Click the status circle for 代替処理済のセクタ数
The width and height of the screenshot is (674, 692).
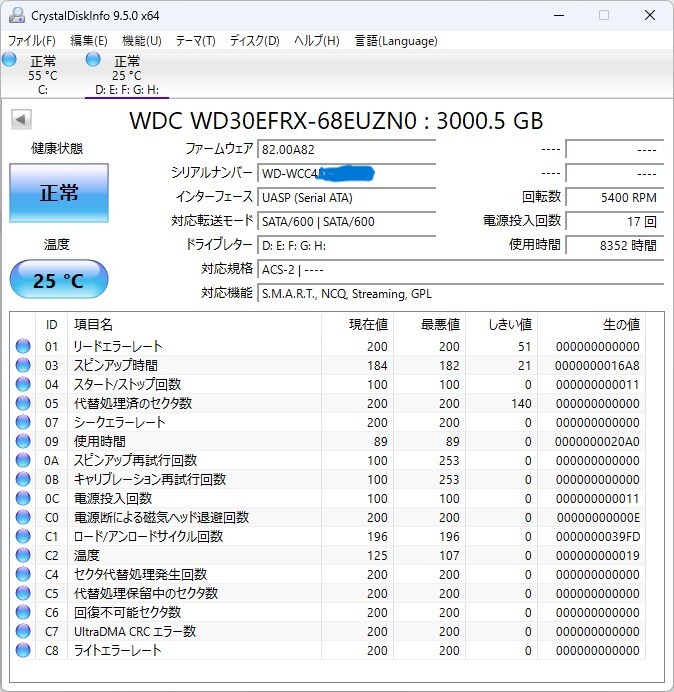pos(23,403)
